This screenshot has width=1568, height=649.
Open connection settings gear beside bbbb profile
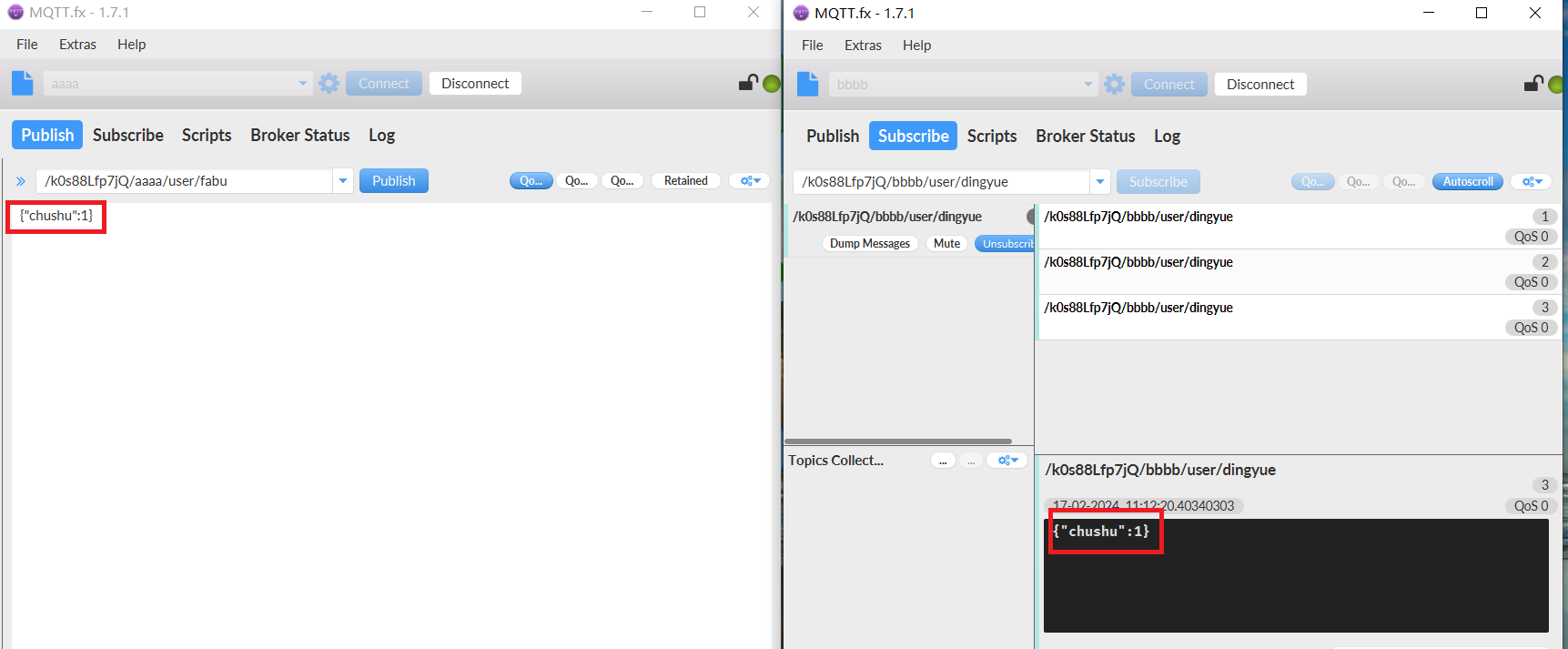click(1114, 85)
